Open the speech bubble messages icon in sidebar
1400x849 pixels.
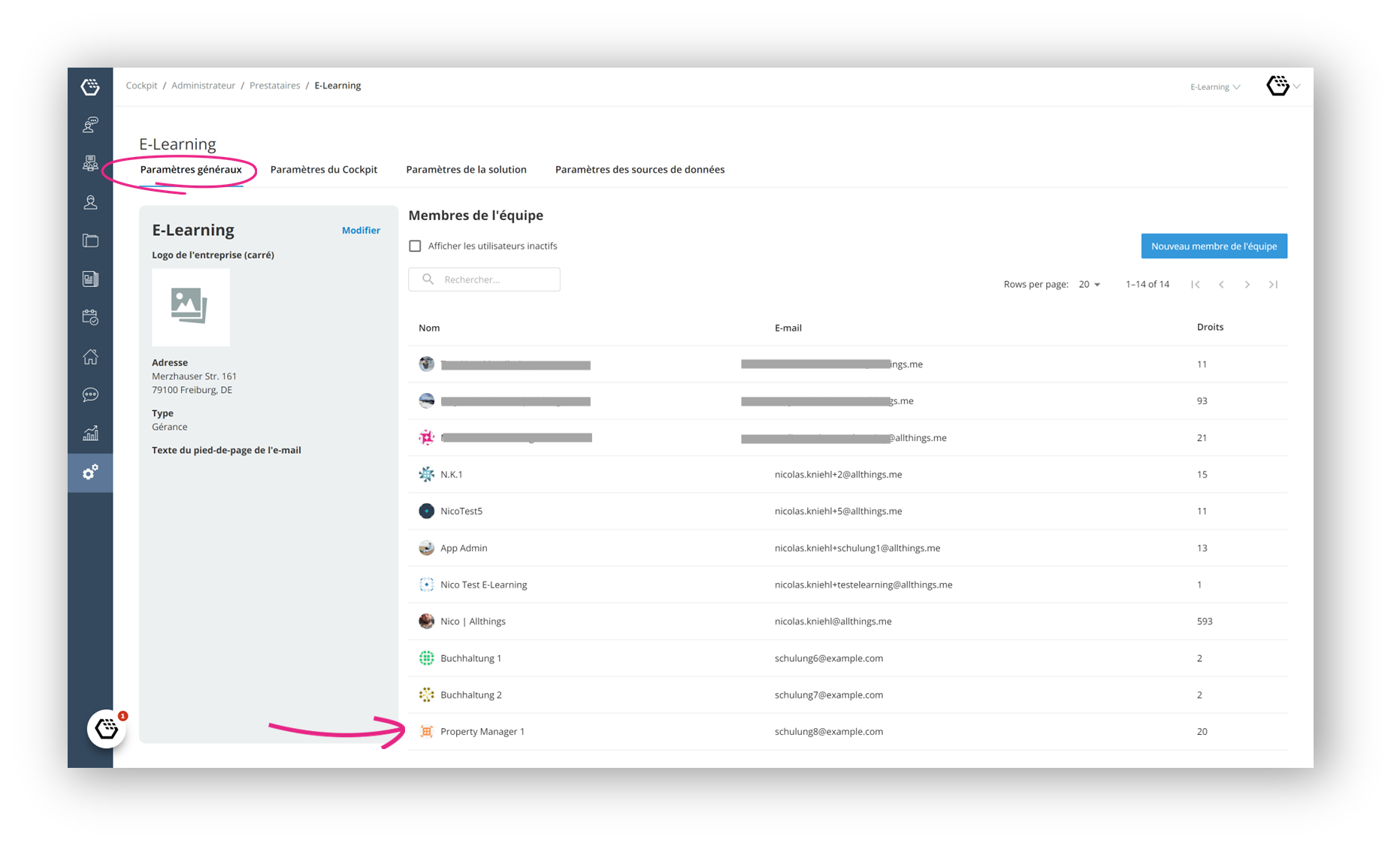point(90,394)
